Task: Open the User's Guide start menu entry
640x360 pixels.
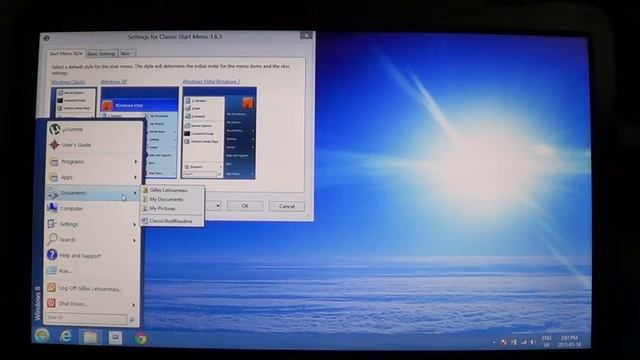Action: click(94, 145)
